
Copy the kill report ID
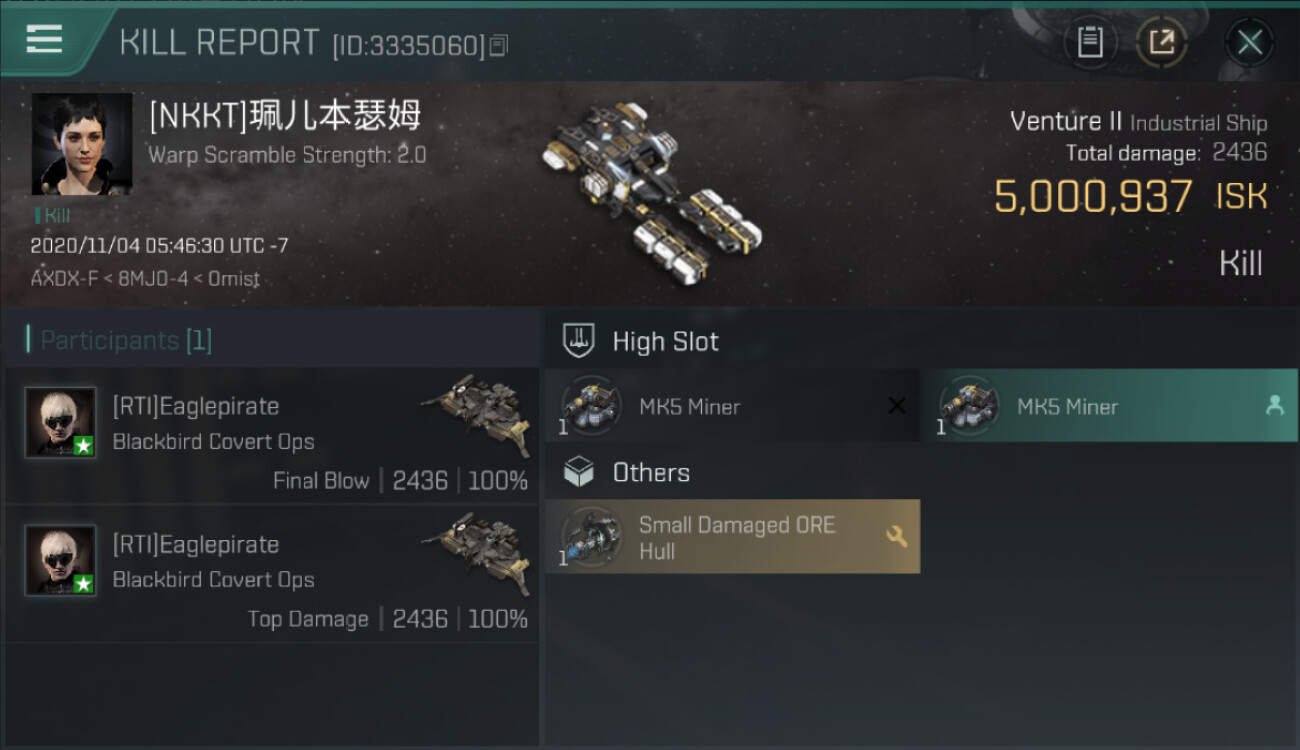pyautogui.click(x=498, y=45)
